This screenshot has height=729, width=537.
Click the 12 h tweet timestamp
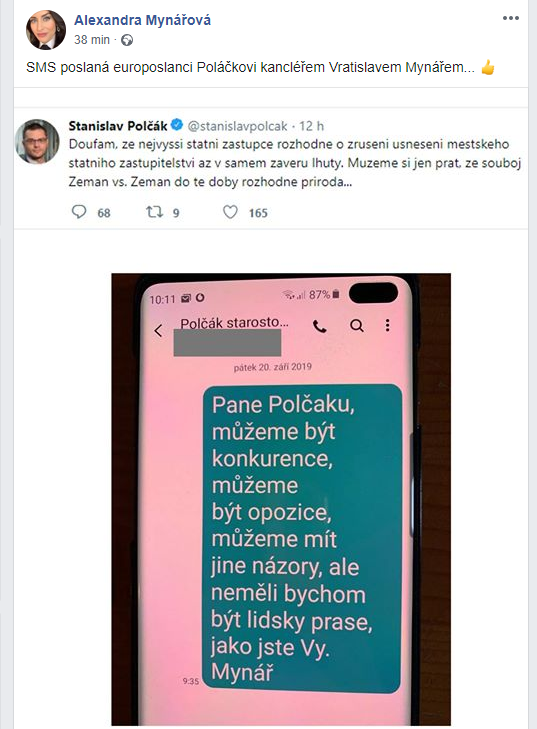[x=312, y=126]
